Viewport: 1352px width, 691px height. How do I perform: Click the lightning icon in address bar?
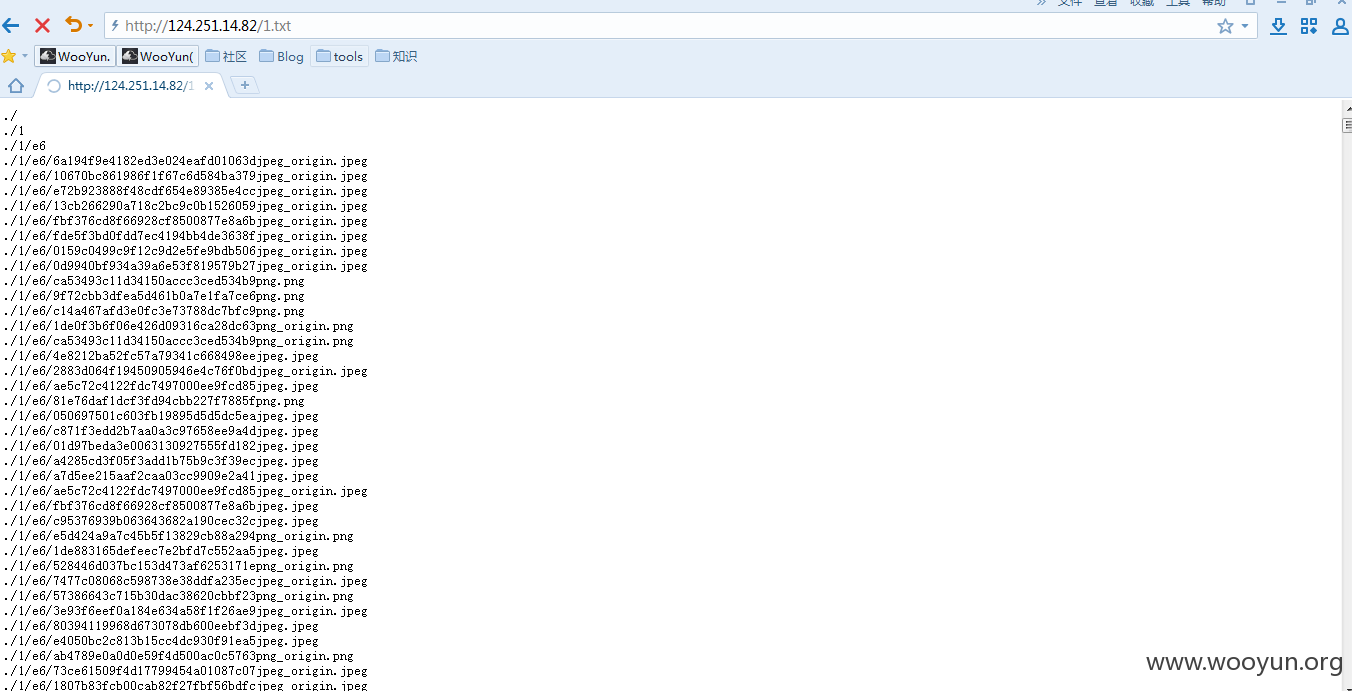[x=116, y=26]
